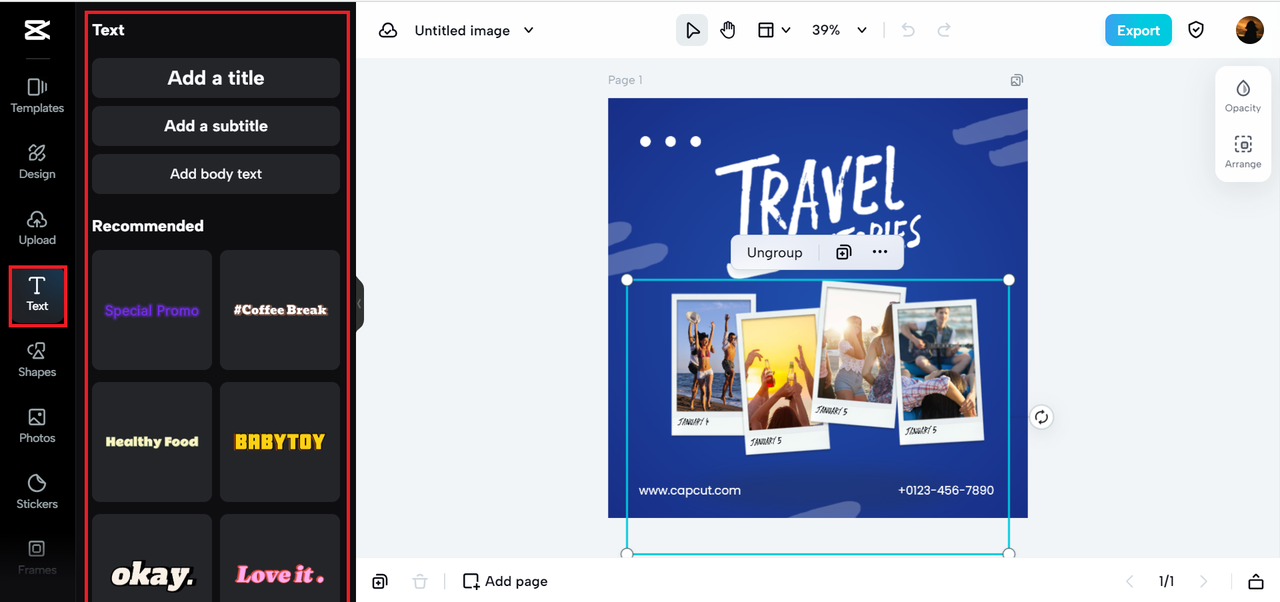Choose the Healthy Food text preset
This screenshot has height=602, width=1280.
152,442
